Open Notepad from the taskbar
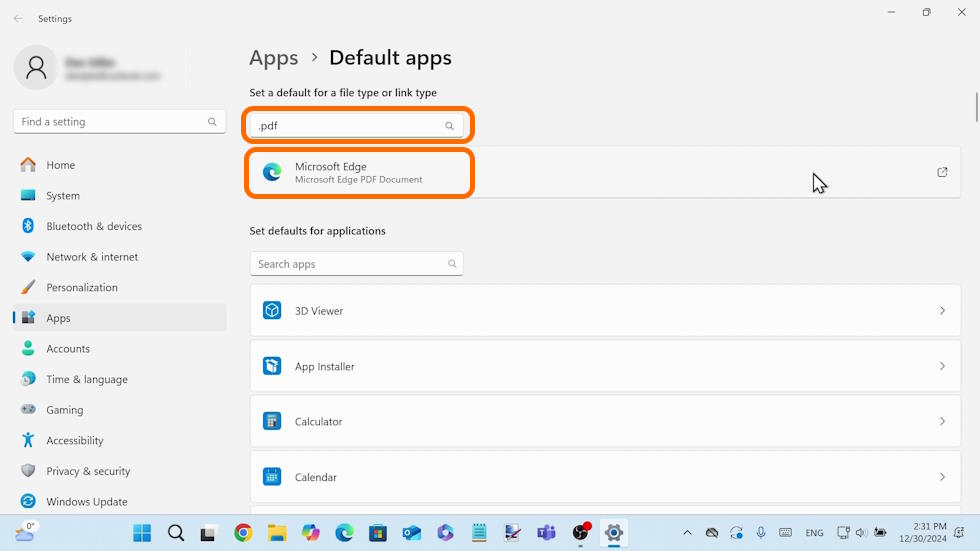The width and height of the screenshot is (980, 551). (x=479, y=533)
